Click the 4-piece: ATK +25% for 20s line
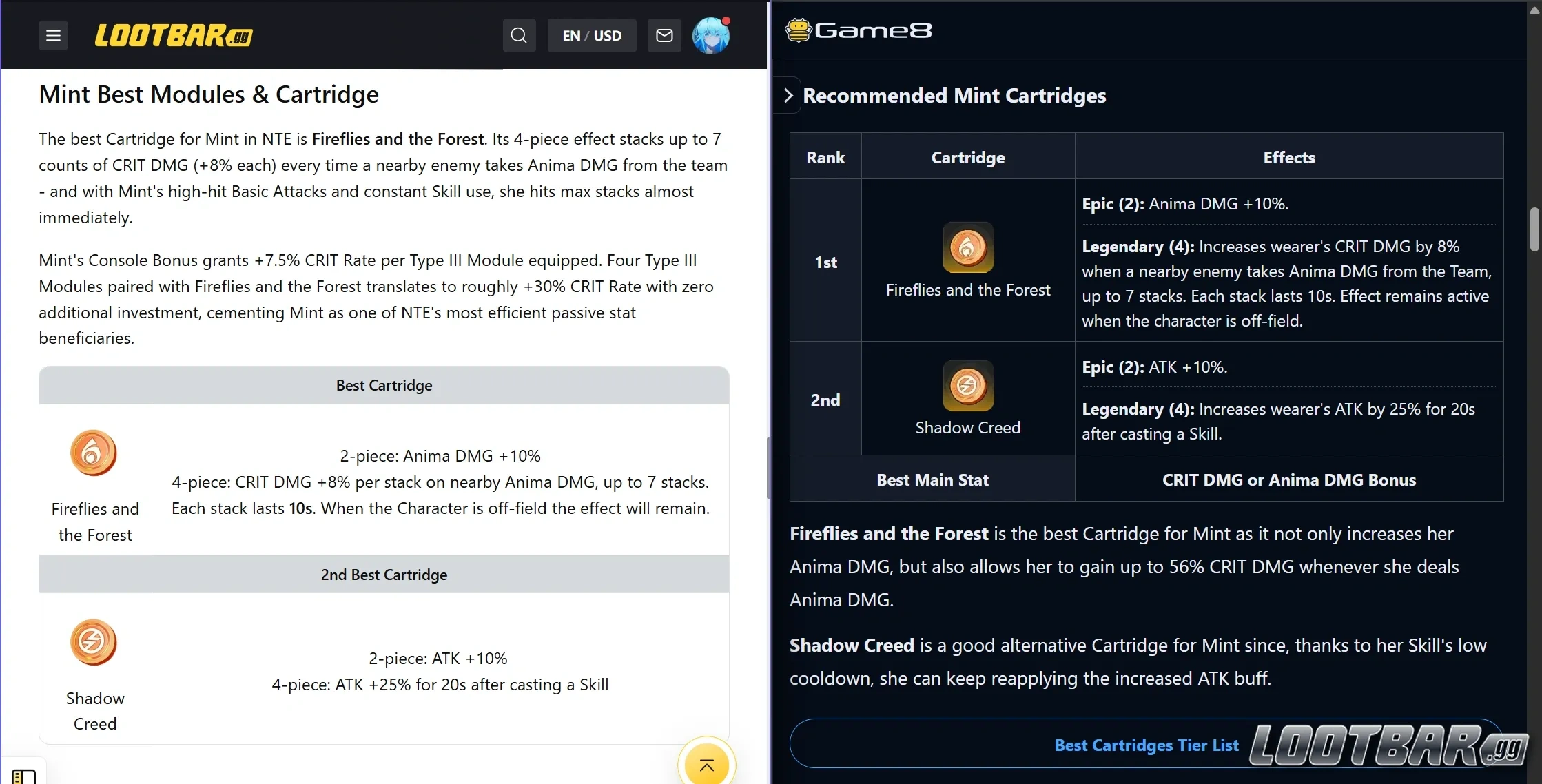Image resolution: width=1542 pixels, height=784 pixels. coord(440,685)
